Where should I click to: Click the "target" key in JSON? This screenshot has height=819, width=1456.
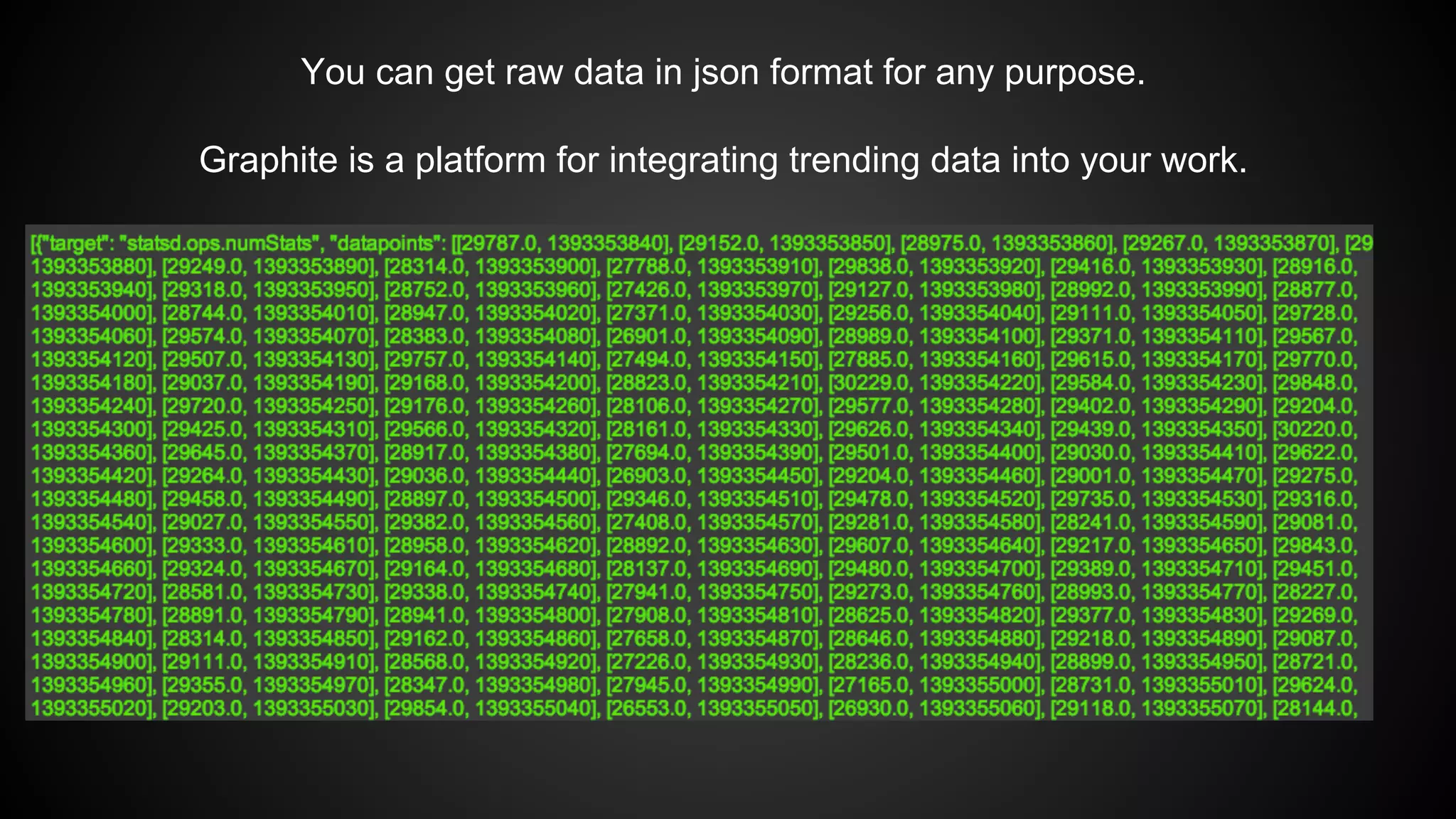pos(75,244)
